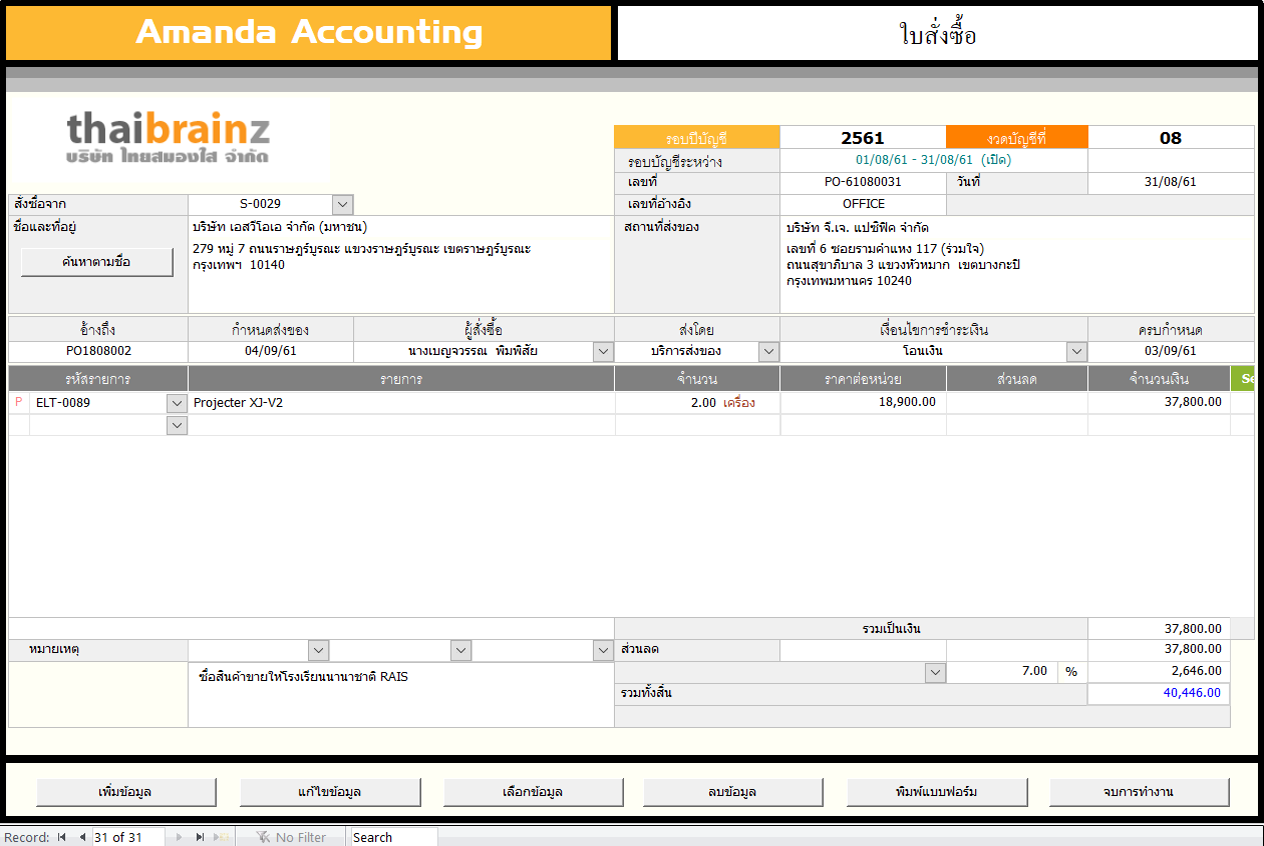Click the ค้นหาตามชื่อ search-by-name button
Screen dimensions: 1264x846
96,262
